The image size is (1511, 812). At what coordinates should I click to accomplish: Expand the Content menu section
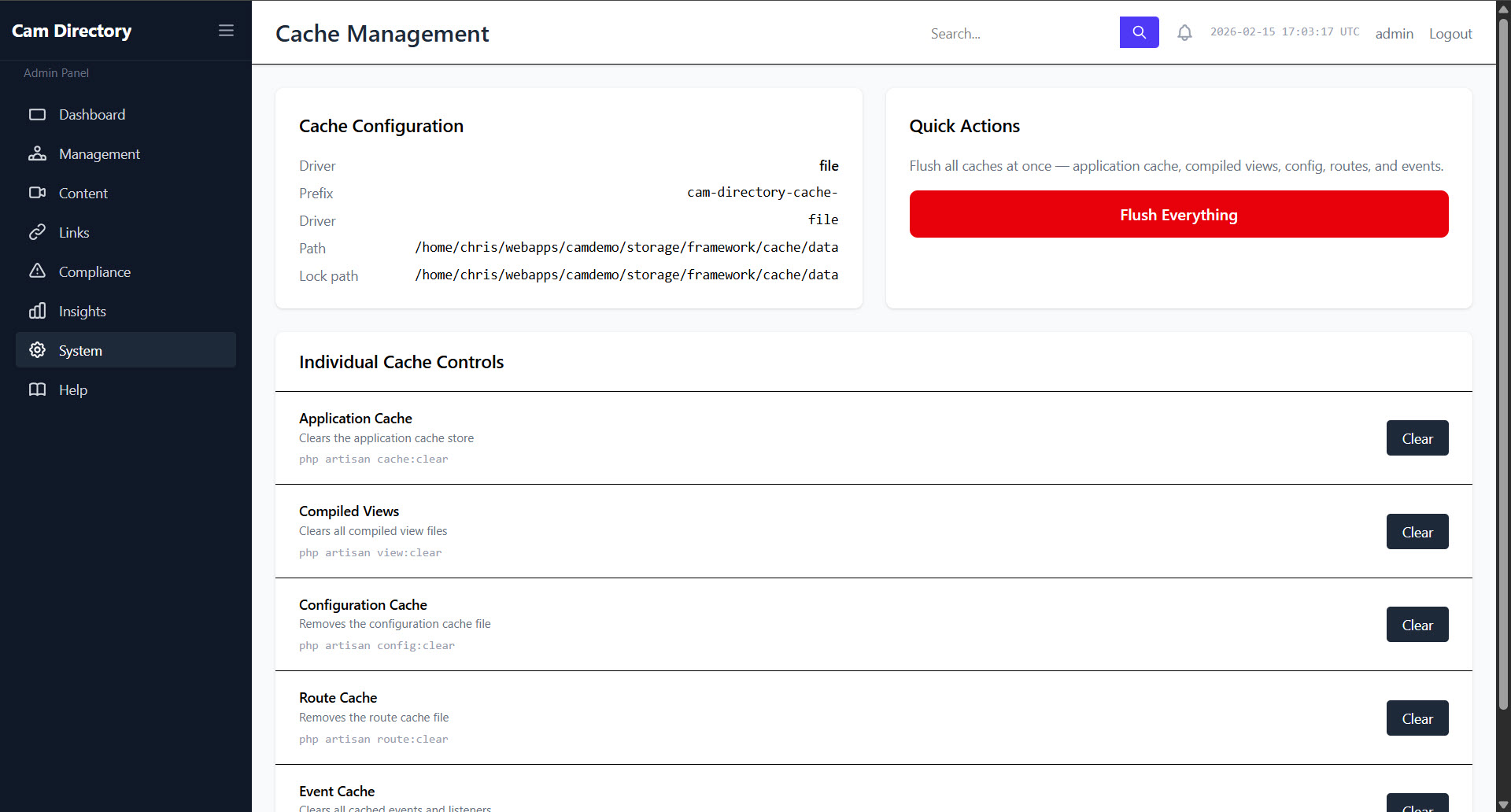tap(83, 194)
